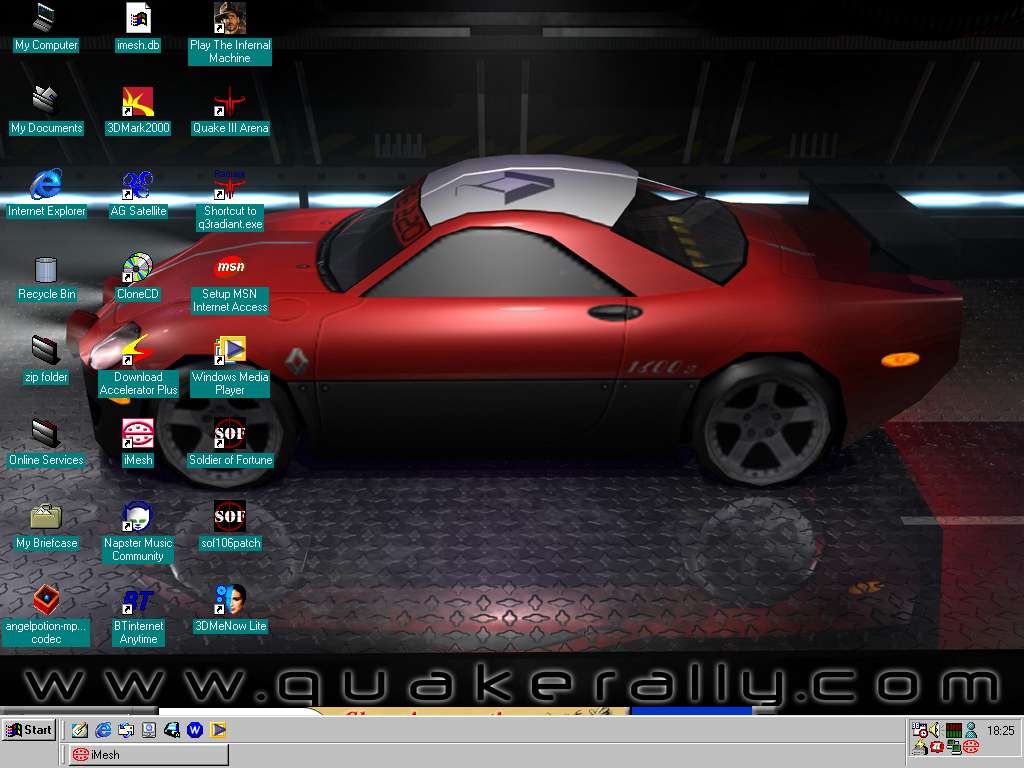This screenshot has height=768, width=1024.
Task: Open the Start menu
Action: tap(29, 730)
